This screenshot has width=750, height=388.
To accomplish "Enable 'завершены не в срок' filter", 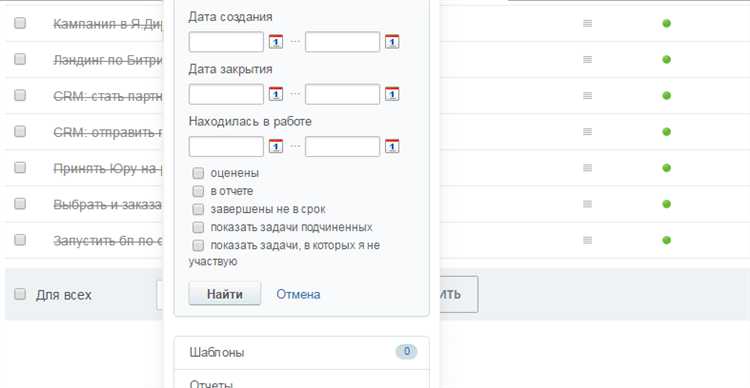I will [198, 210].
